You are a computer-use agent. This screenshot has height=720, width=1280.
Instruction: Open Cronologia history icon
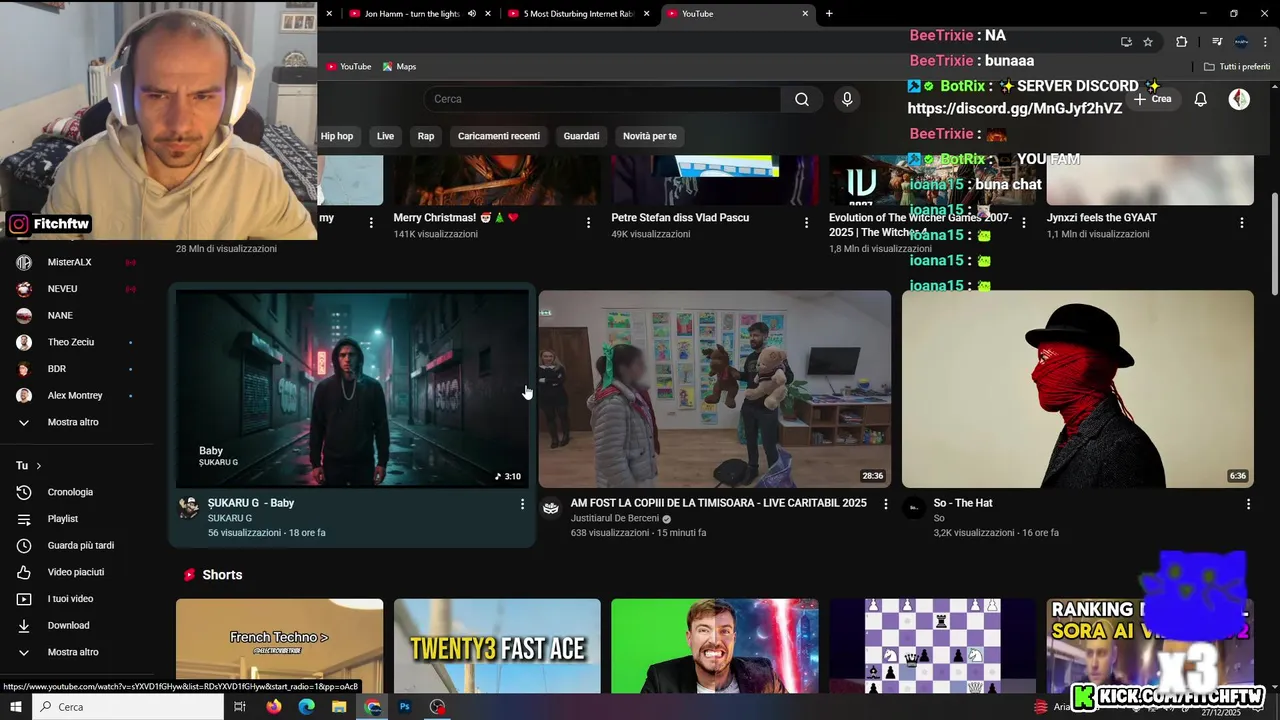[x=24, y=492]
